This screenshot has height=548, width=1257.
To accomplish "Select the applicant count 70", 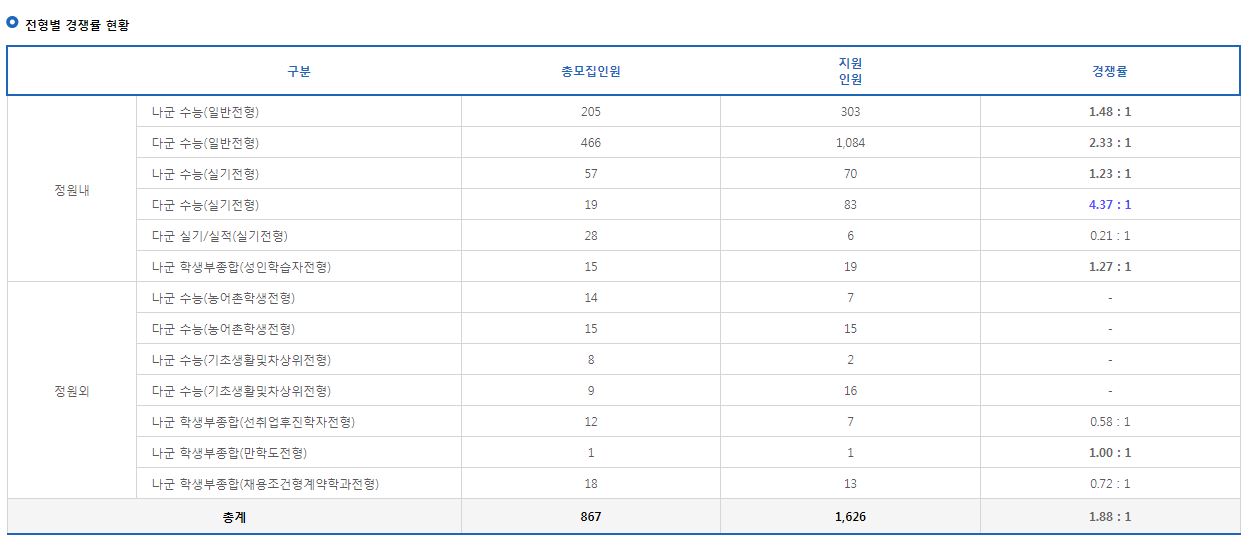I will pyautogui.click(x=850, y=174).
